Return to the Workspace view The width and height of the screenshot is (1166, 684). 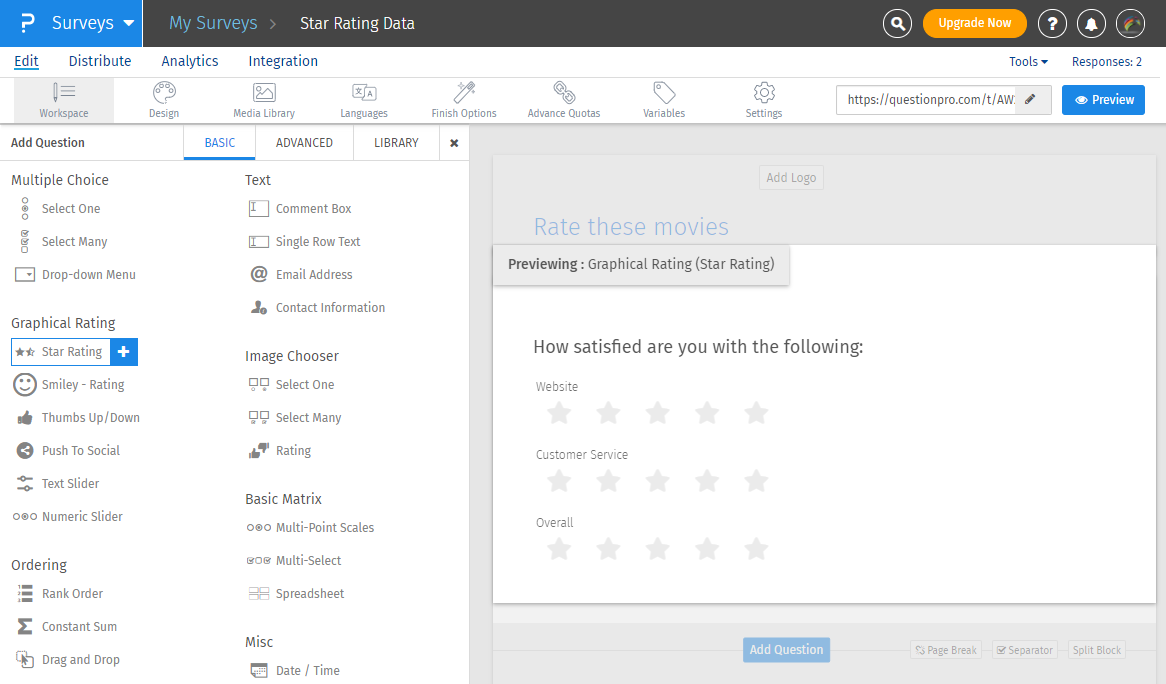[x=64, y=99]
